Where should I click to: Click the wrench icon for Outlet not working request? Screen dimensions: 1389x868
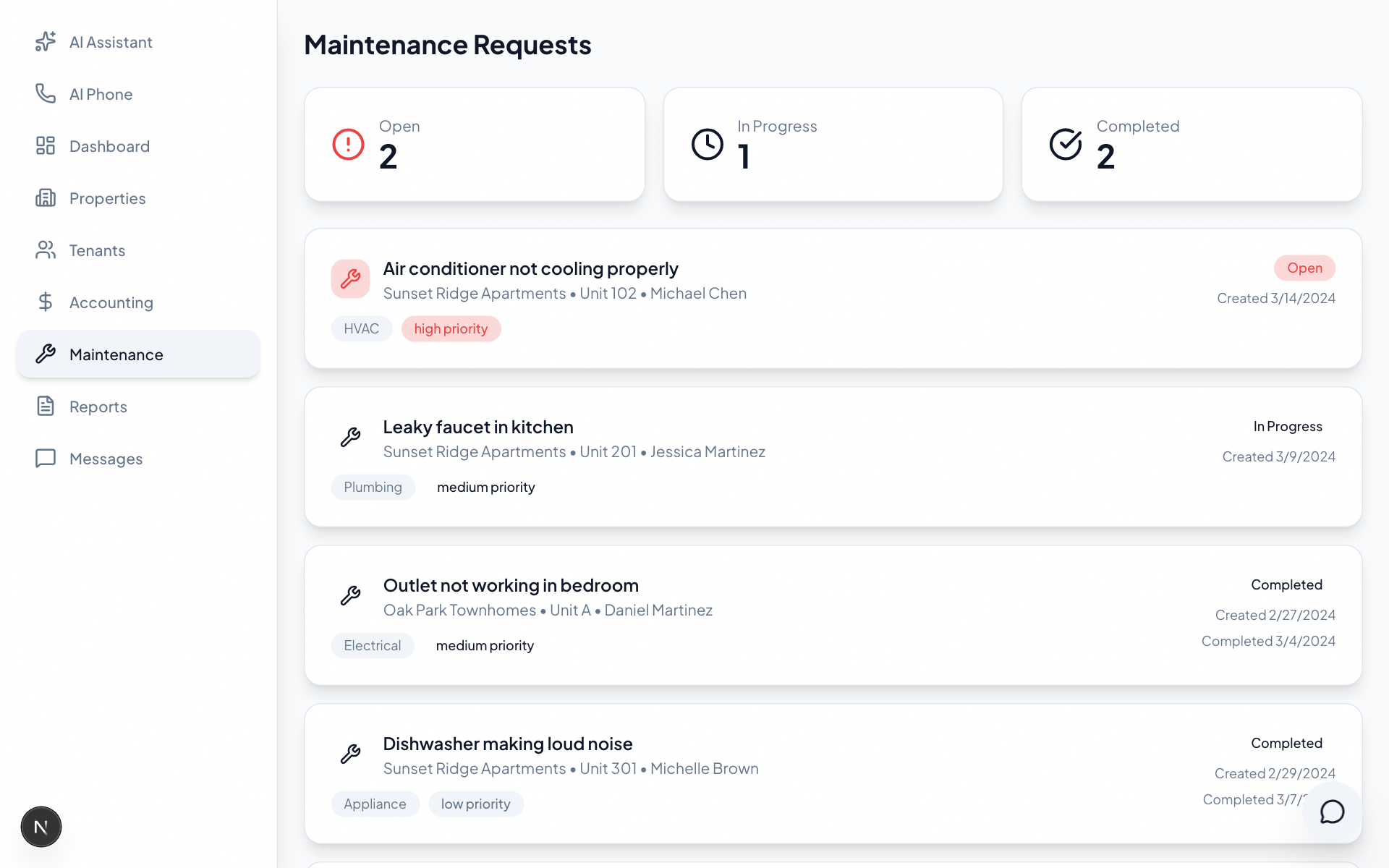351,596
